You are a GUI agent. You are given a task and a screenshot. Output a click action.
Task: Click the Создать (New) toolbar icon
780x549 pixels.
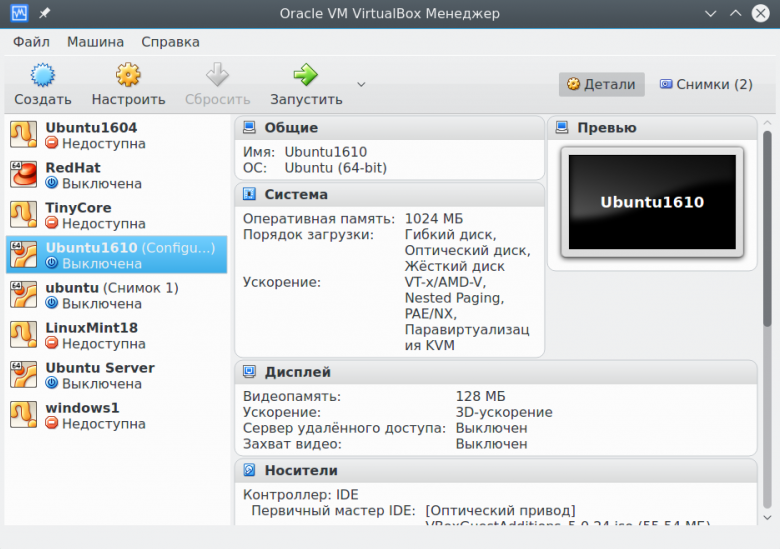[x=43, y=75]
